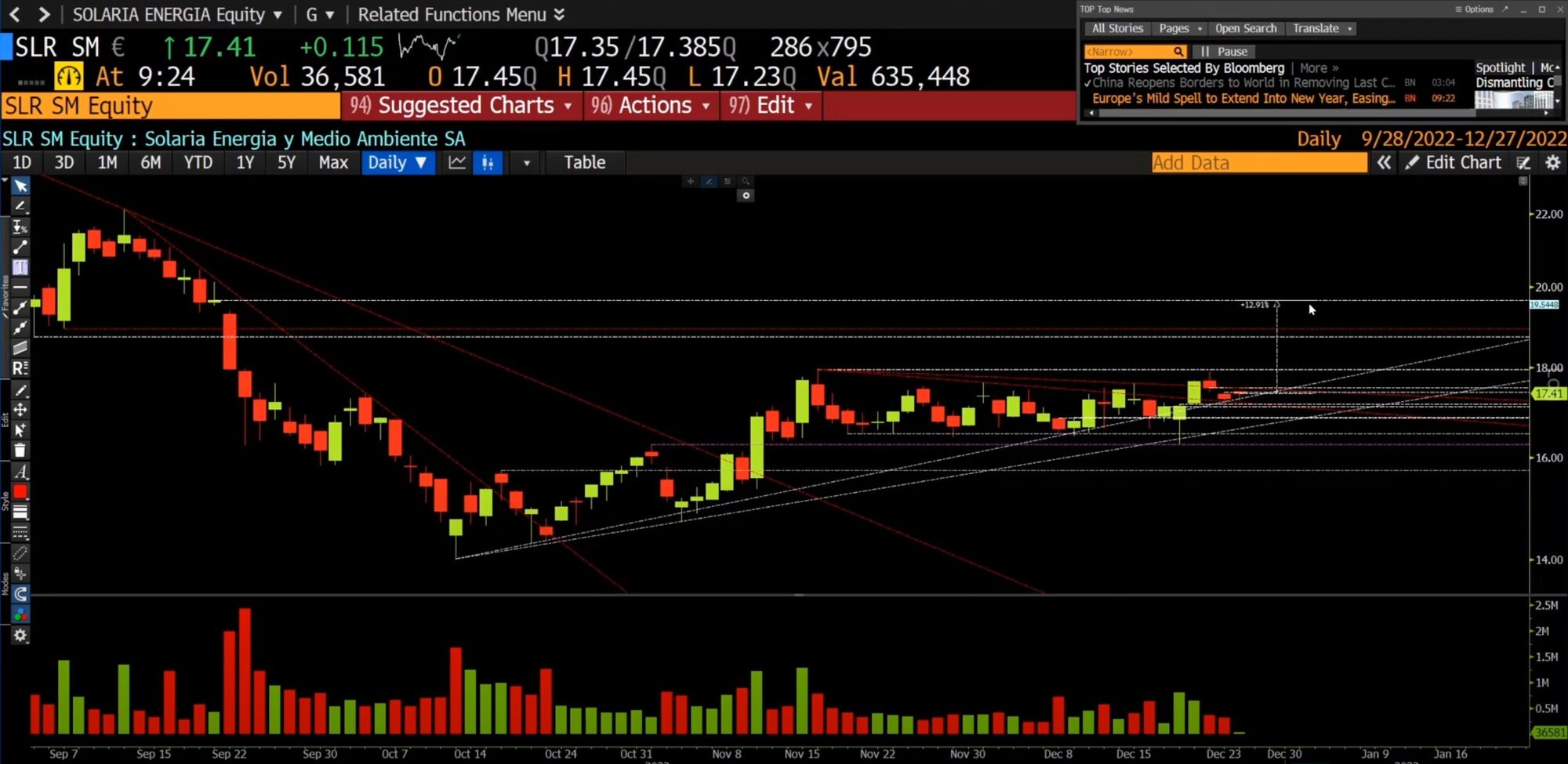Open the Translate dropdown in Top News
1568x764 pixels.
(x=1323, y=28)
